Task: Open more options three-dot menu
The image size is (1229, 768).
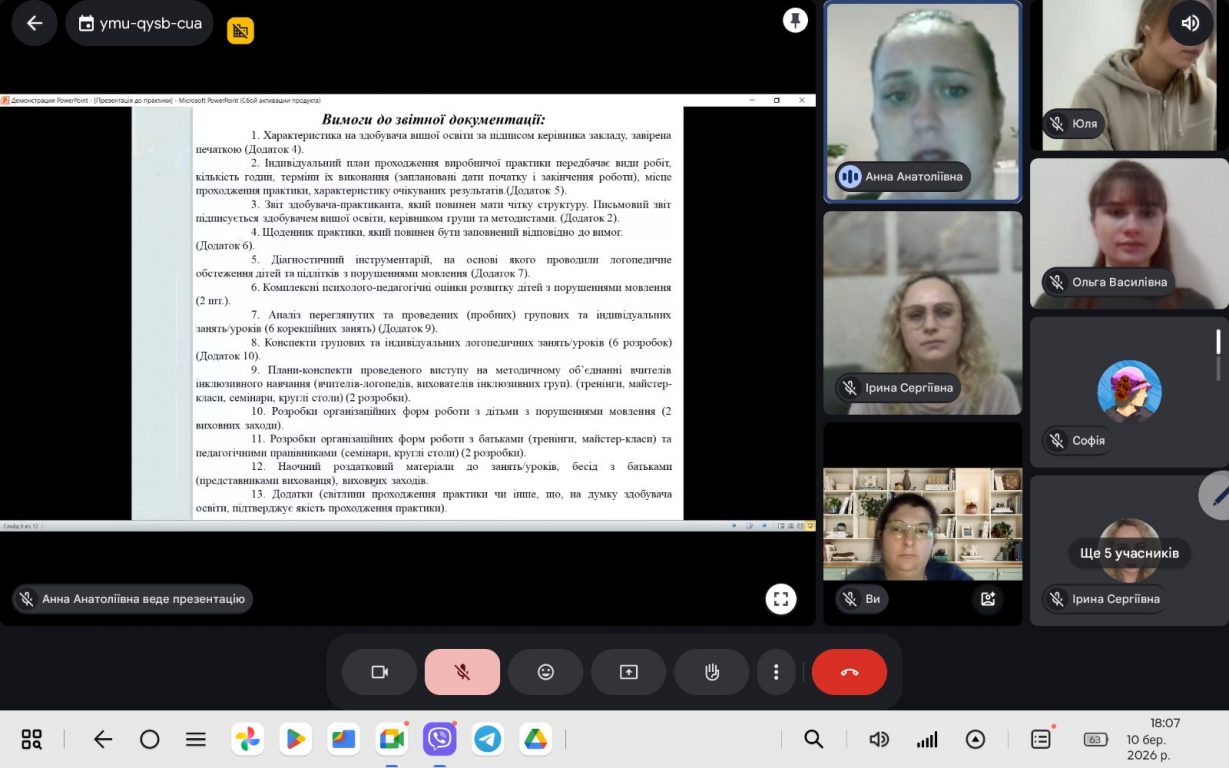Action: click(x=776, y=672)
